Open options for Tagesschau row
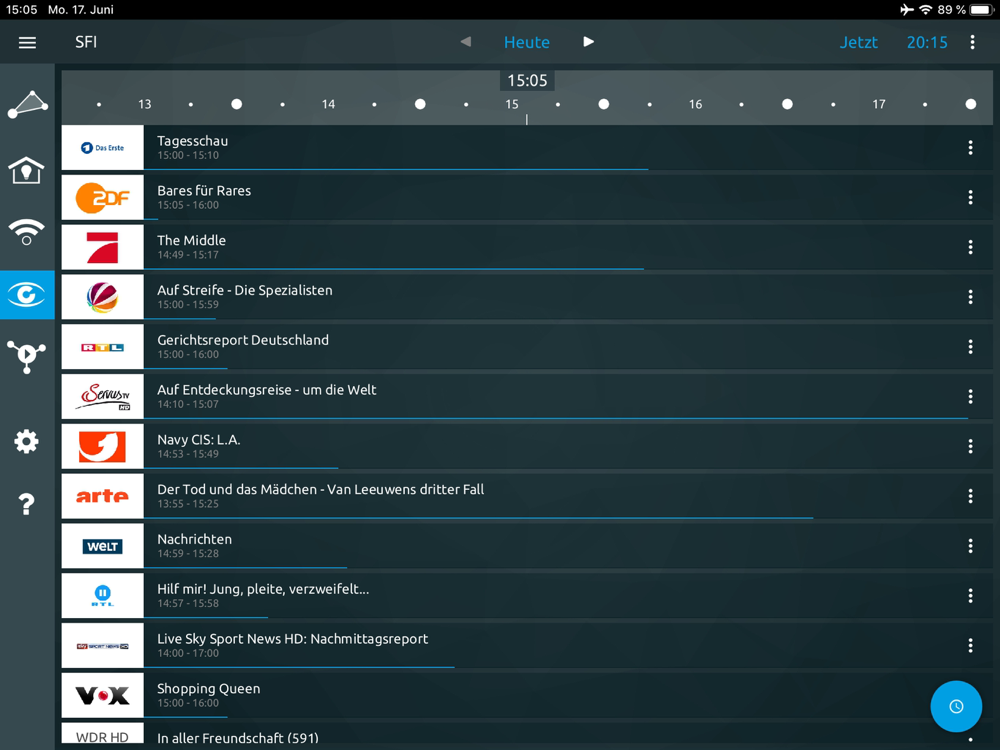Viewport: 1000px width, 750px height. coord(970,147)
